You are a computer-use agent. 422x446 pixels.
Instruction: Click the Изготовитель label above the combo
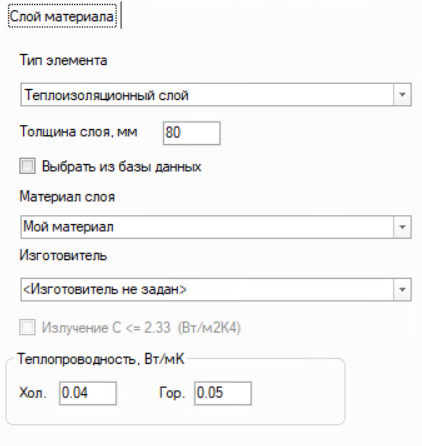click(63, 256)
